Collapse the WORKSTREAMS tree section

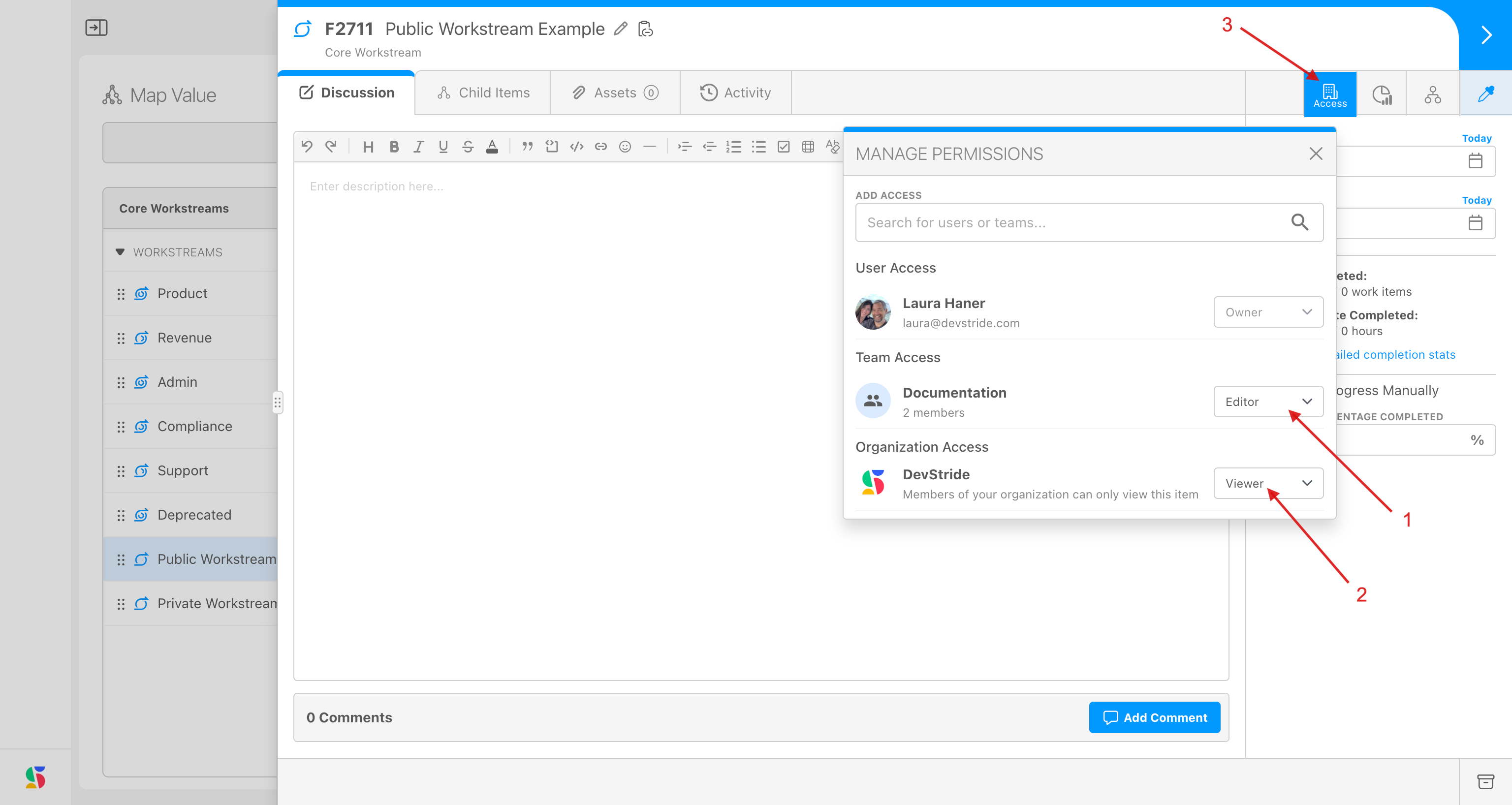tap(120, 252)
